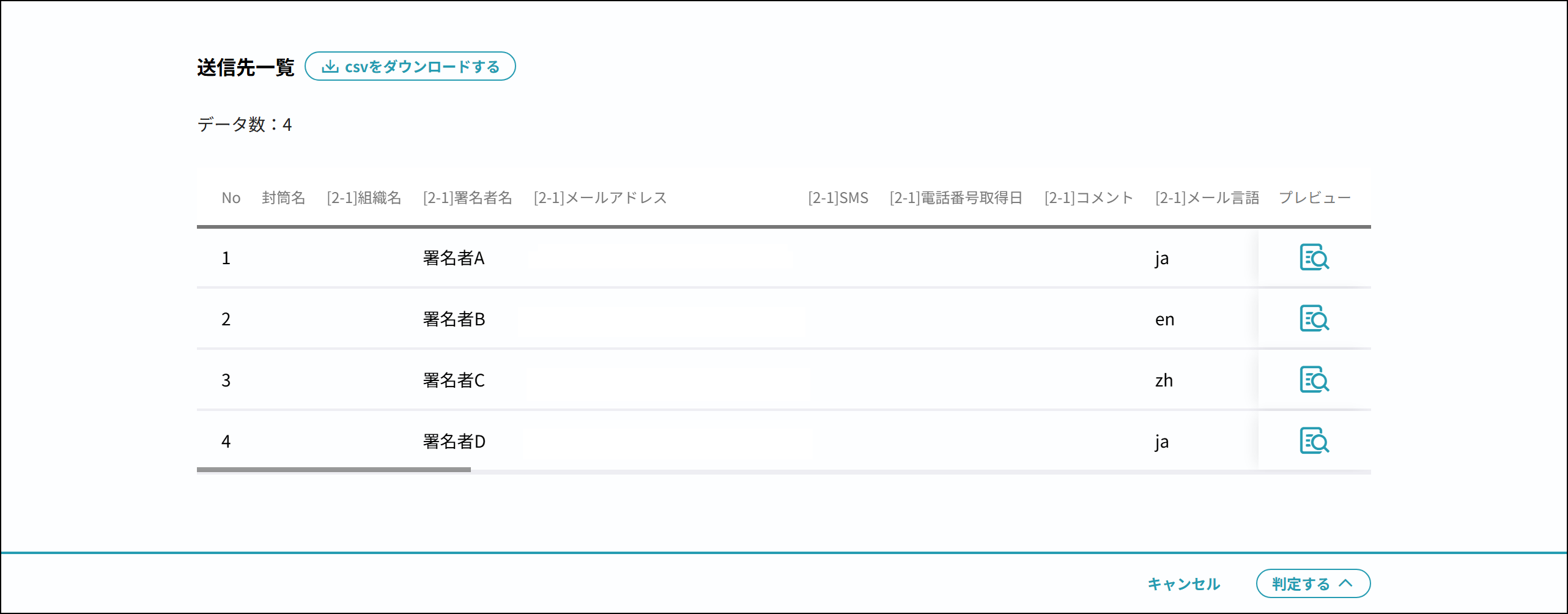This screenshot has height=614, width=1568.
Task: Click the csvをダウンロードする button
Action: tap(410, 66)
